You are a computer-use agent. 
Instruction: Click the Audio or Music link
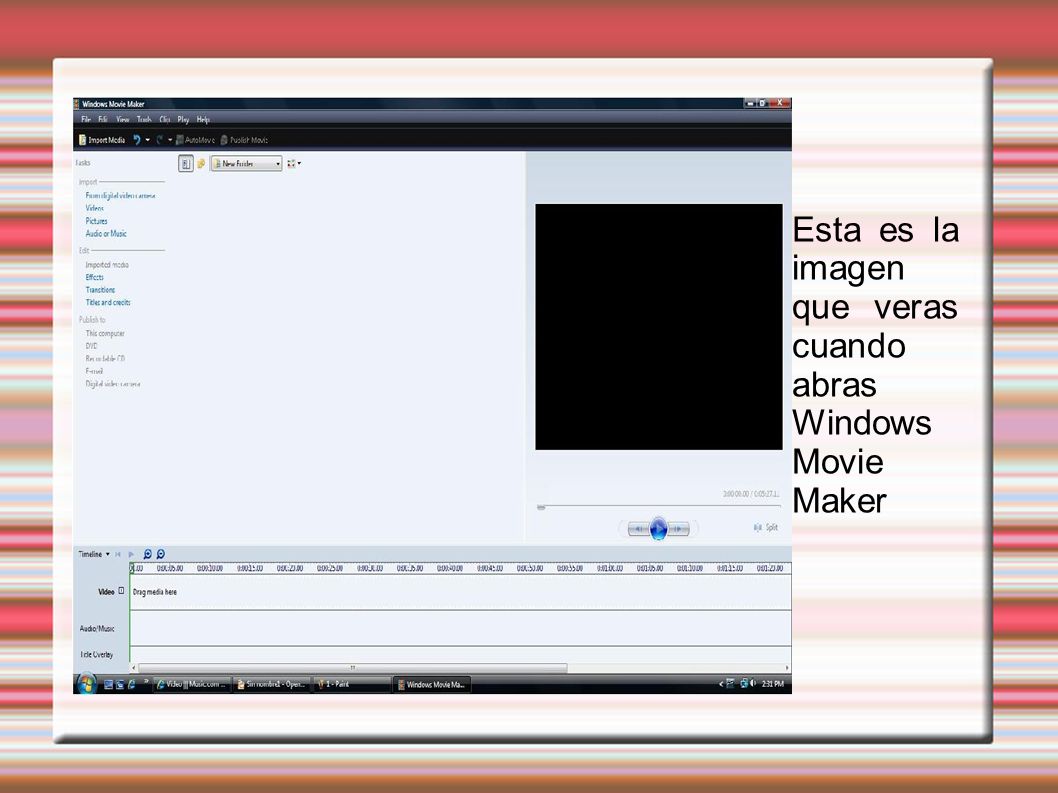[106, 234]
